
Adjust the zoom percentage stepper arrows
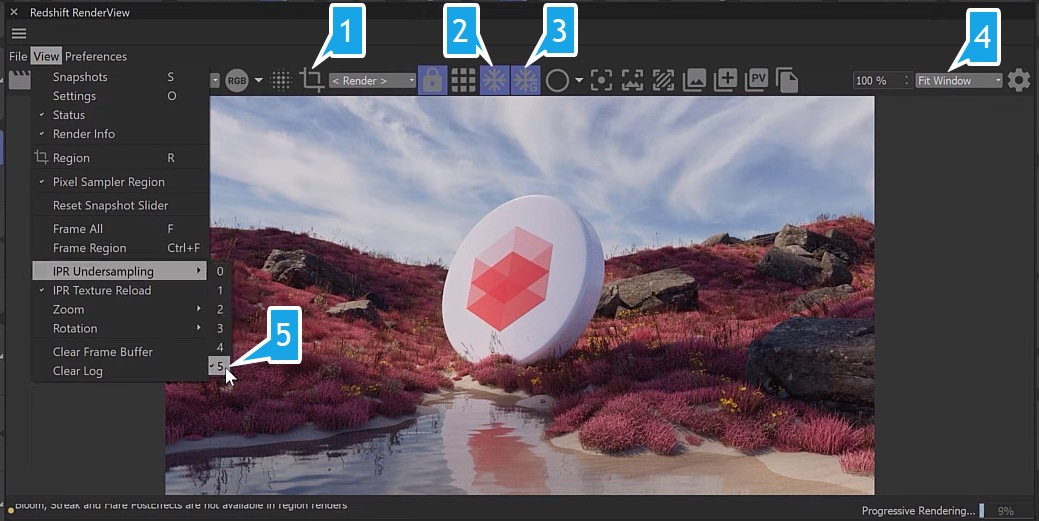907,81
